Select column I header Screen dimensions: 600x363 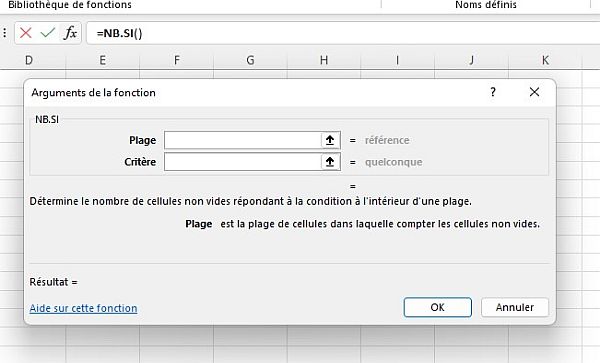pyautogui.click(x=398, y=60)
